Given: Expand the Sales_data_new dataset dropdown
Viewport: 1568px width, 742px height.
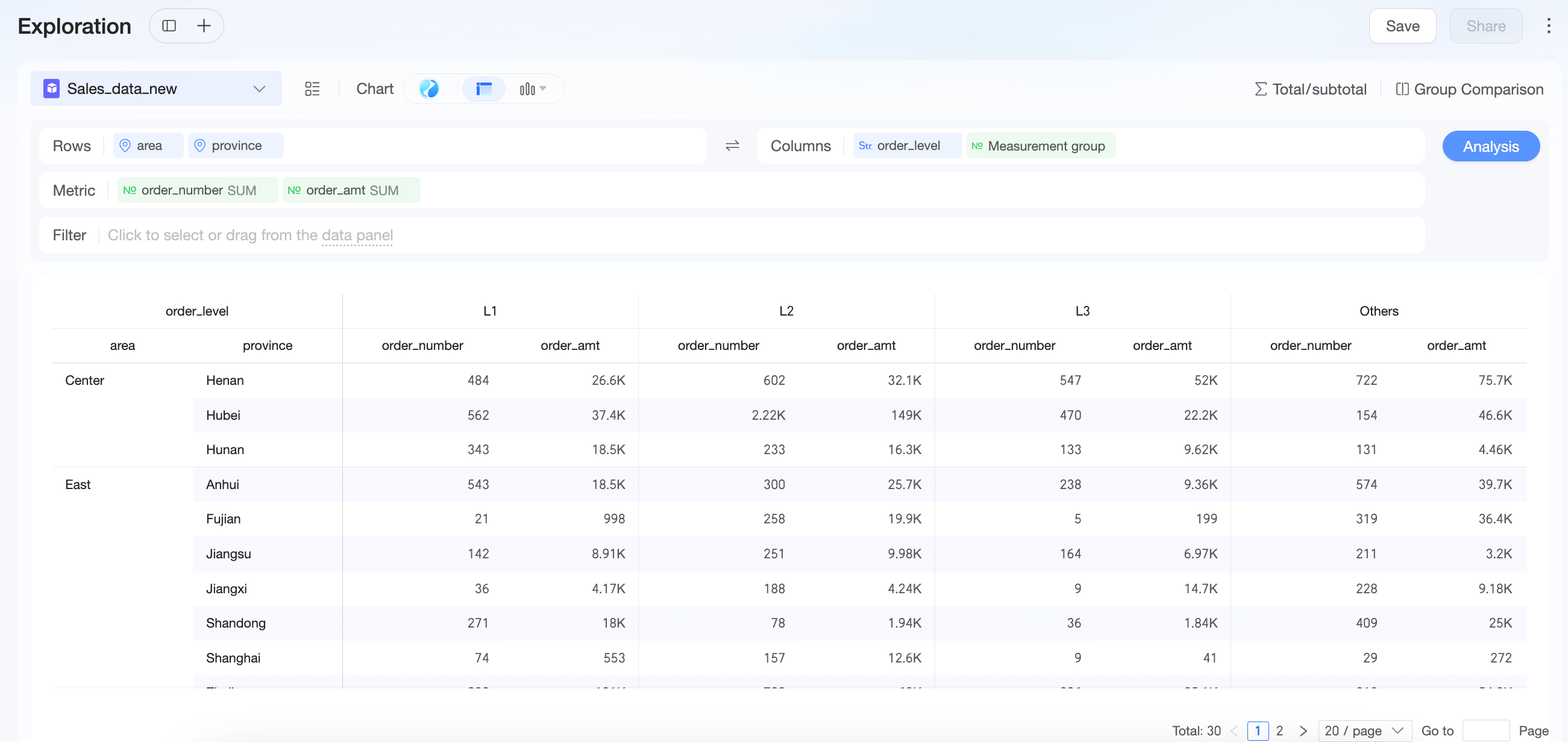Looking at the screenshot, I should point(157,89).
